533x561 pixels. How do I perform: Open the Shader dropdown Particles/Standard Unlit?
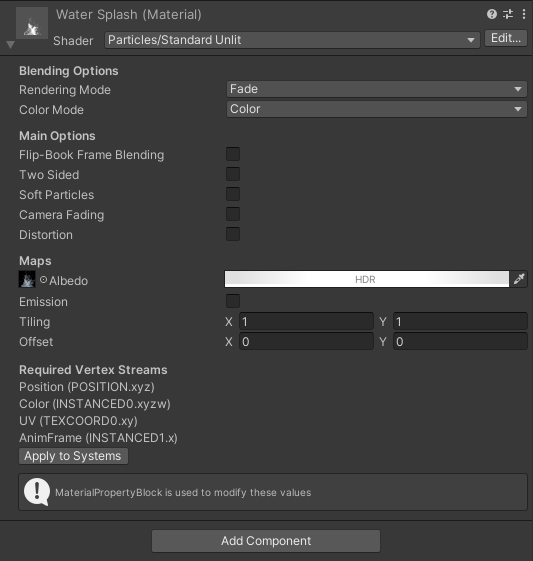click(x=292, y=40)
